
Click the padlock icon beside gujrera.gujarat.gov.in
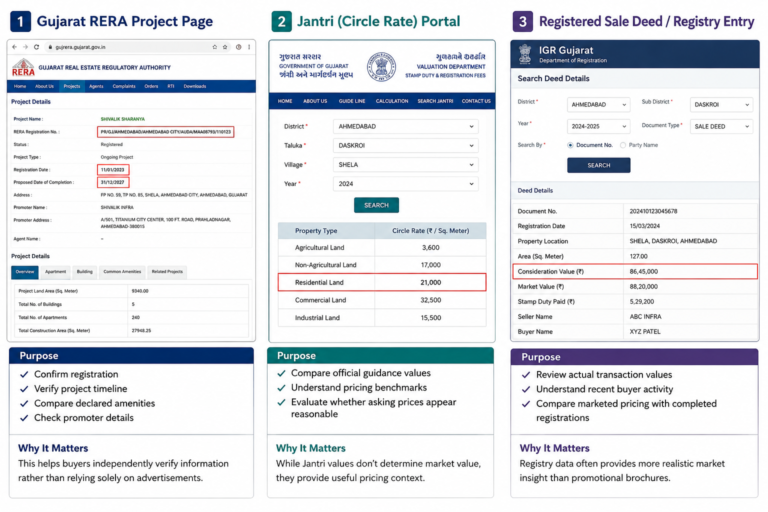(50, 47)
